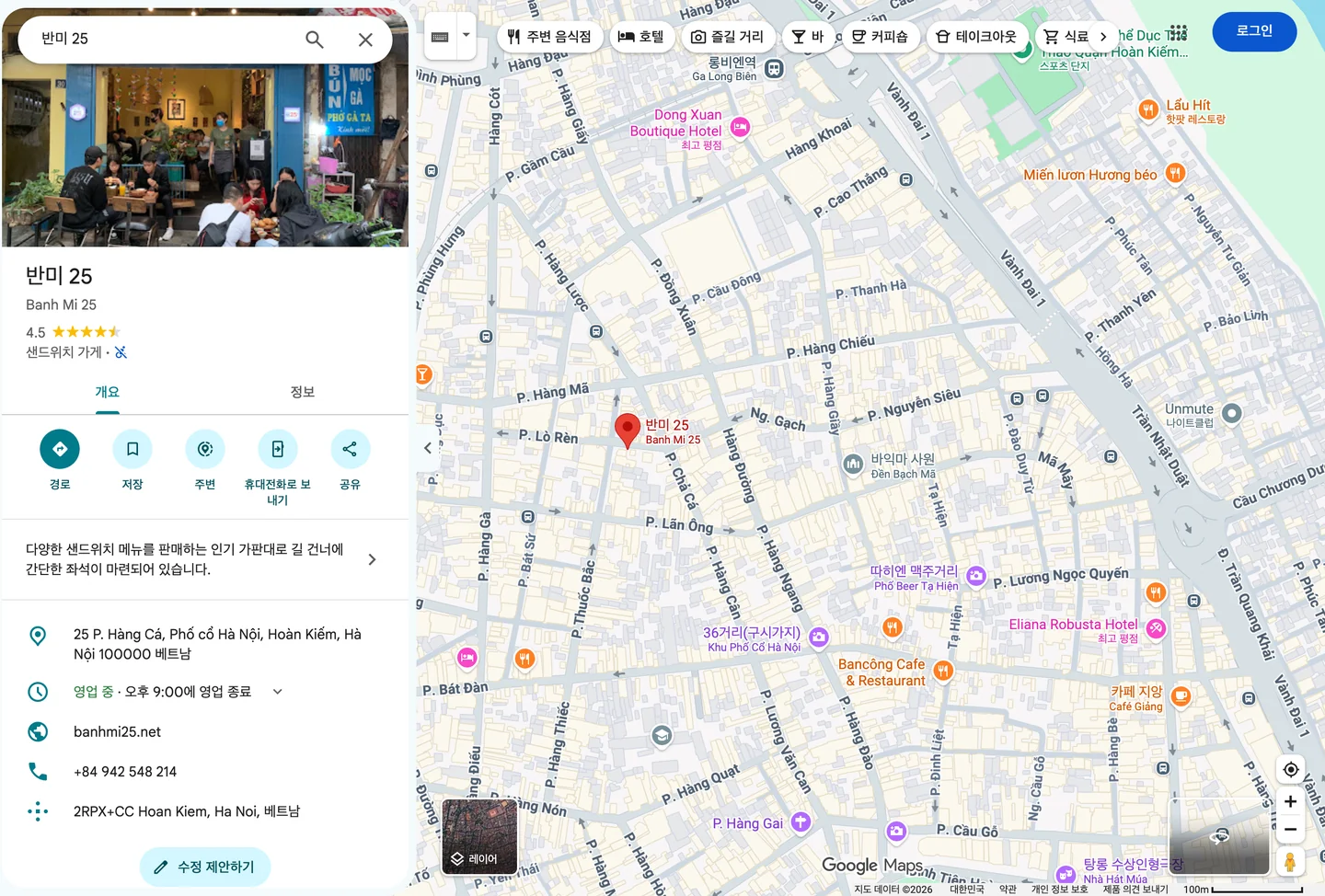1325x896 pixels.
Task: Clear the search box with X
Action: [x=365, y=40]
